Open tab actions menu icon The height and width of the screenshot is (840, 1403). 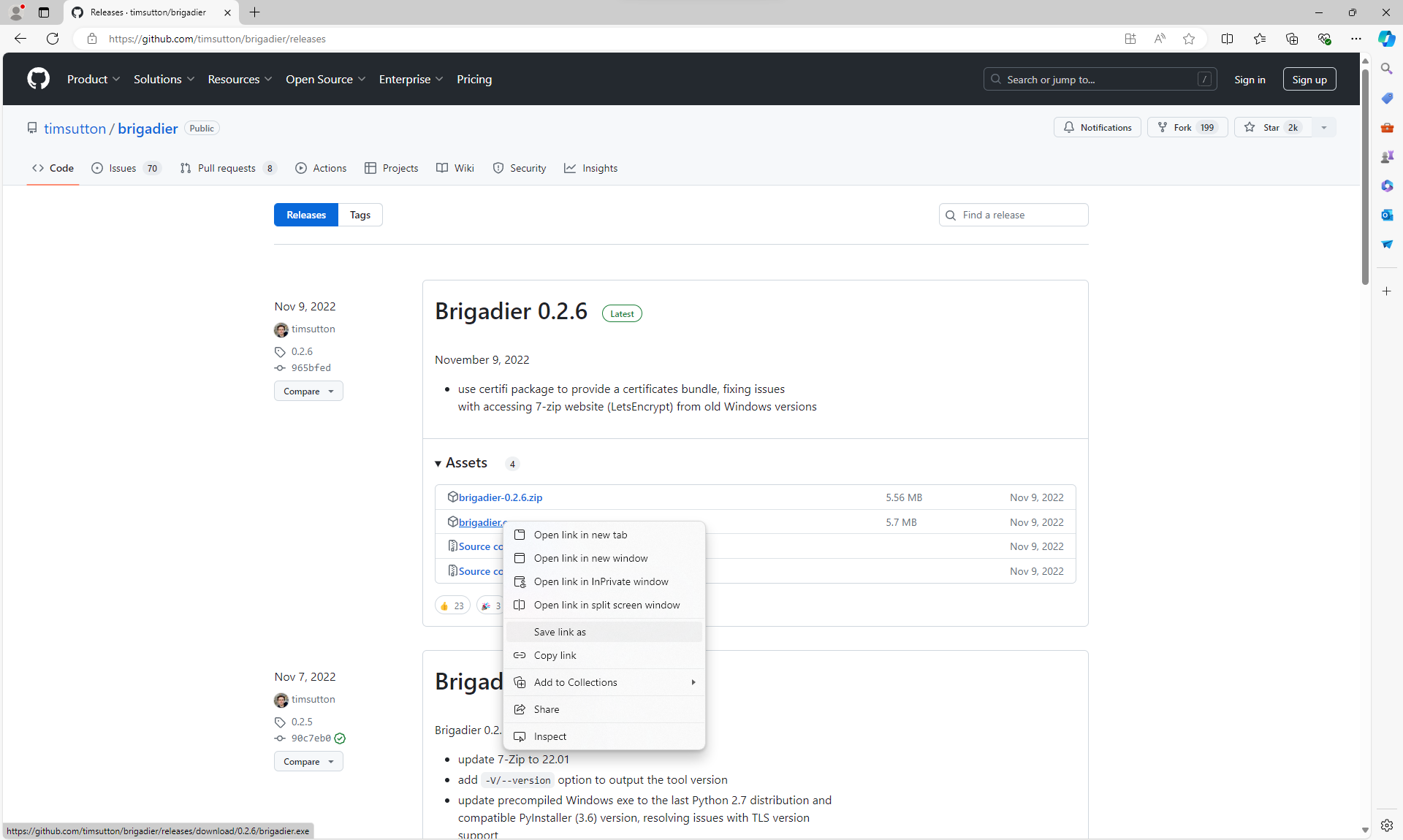click(44, 12)
